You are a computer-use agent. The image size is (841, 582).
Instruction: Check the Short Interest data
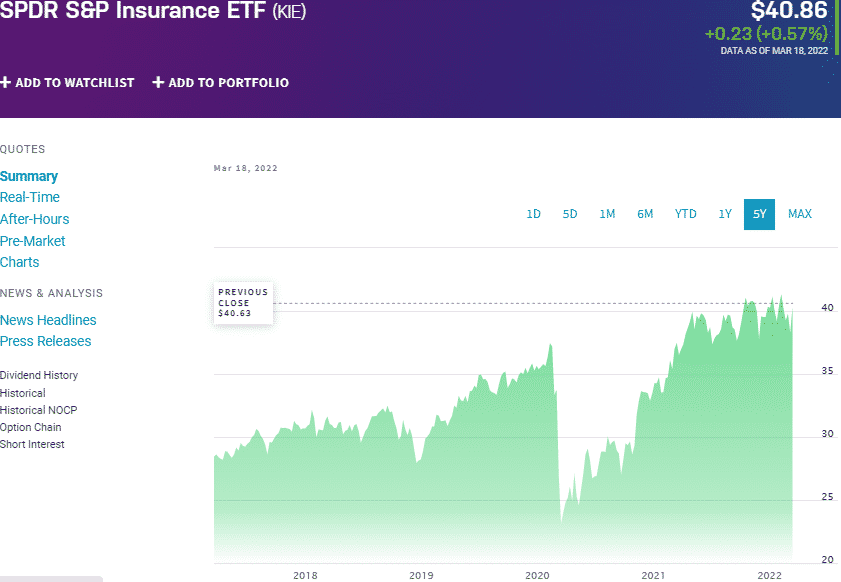coord(32,444)
